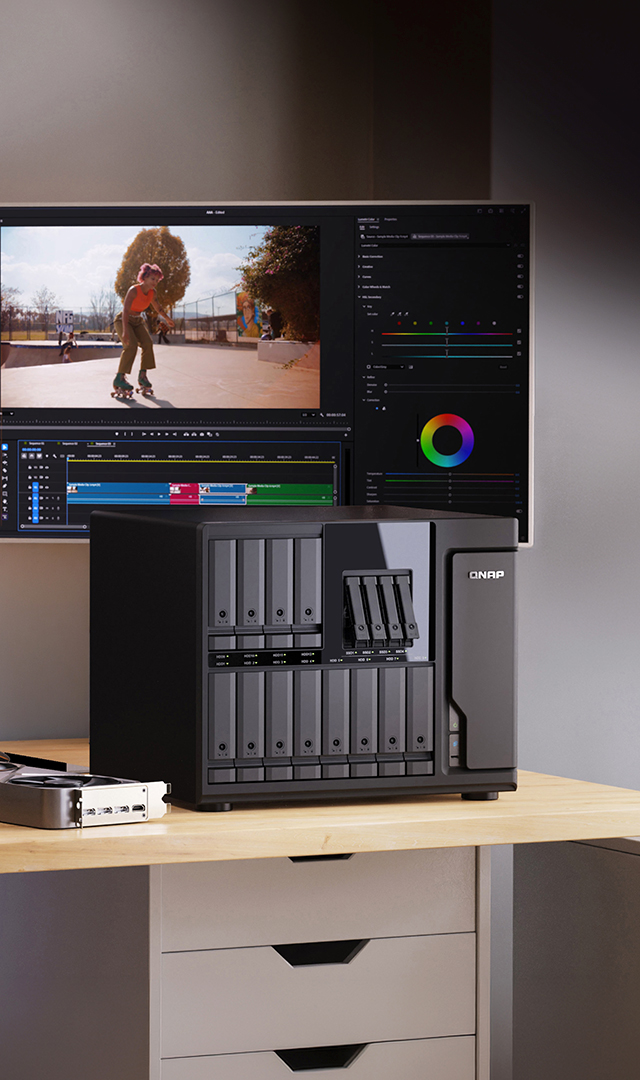Select the Track Select Forward tool
The width and height of the screenshot is (640, 1080).
tap(5, 455)
